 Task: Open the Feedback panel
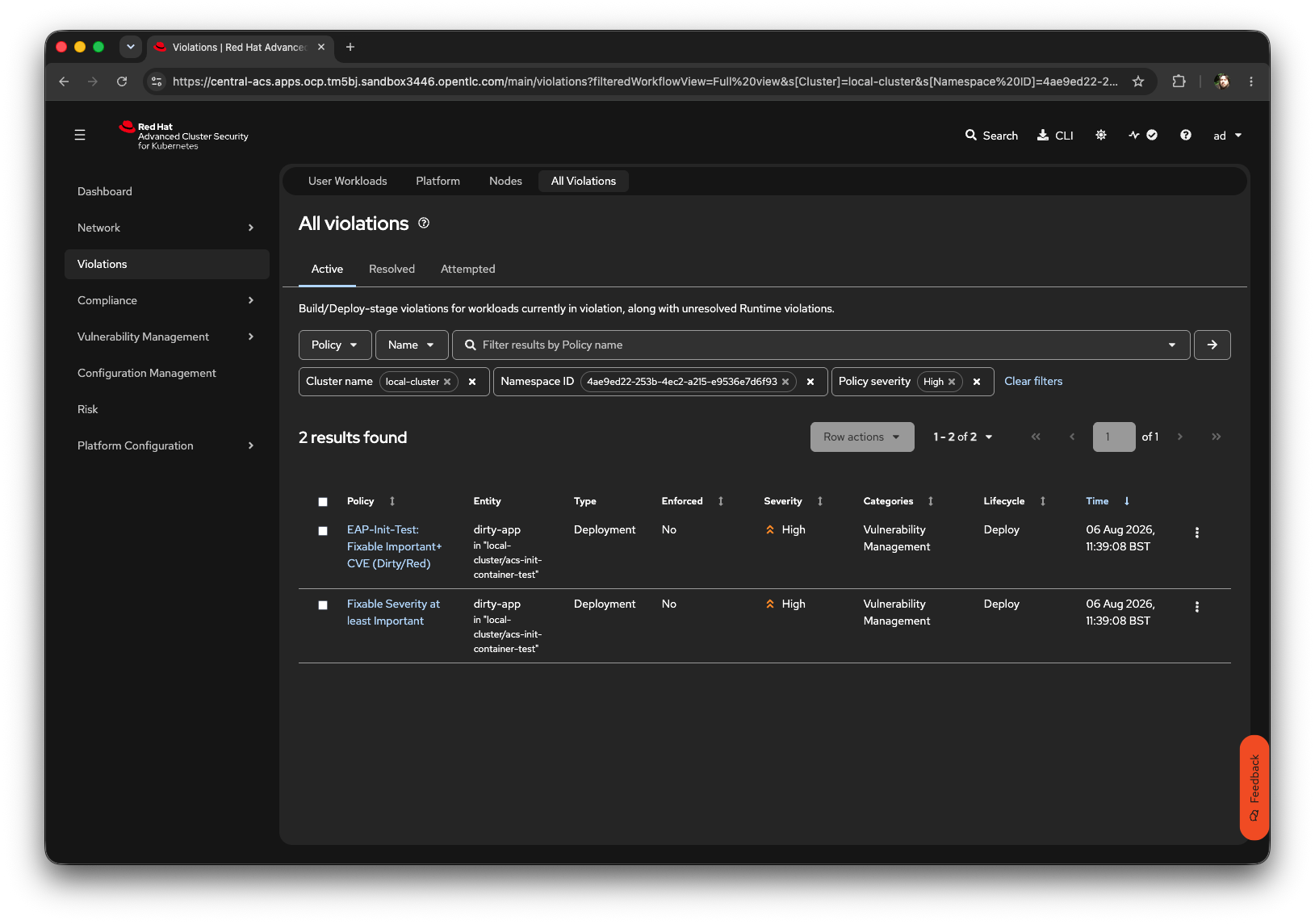[x=1254, y=788]
